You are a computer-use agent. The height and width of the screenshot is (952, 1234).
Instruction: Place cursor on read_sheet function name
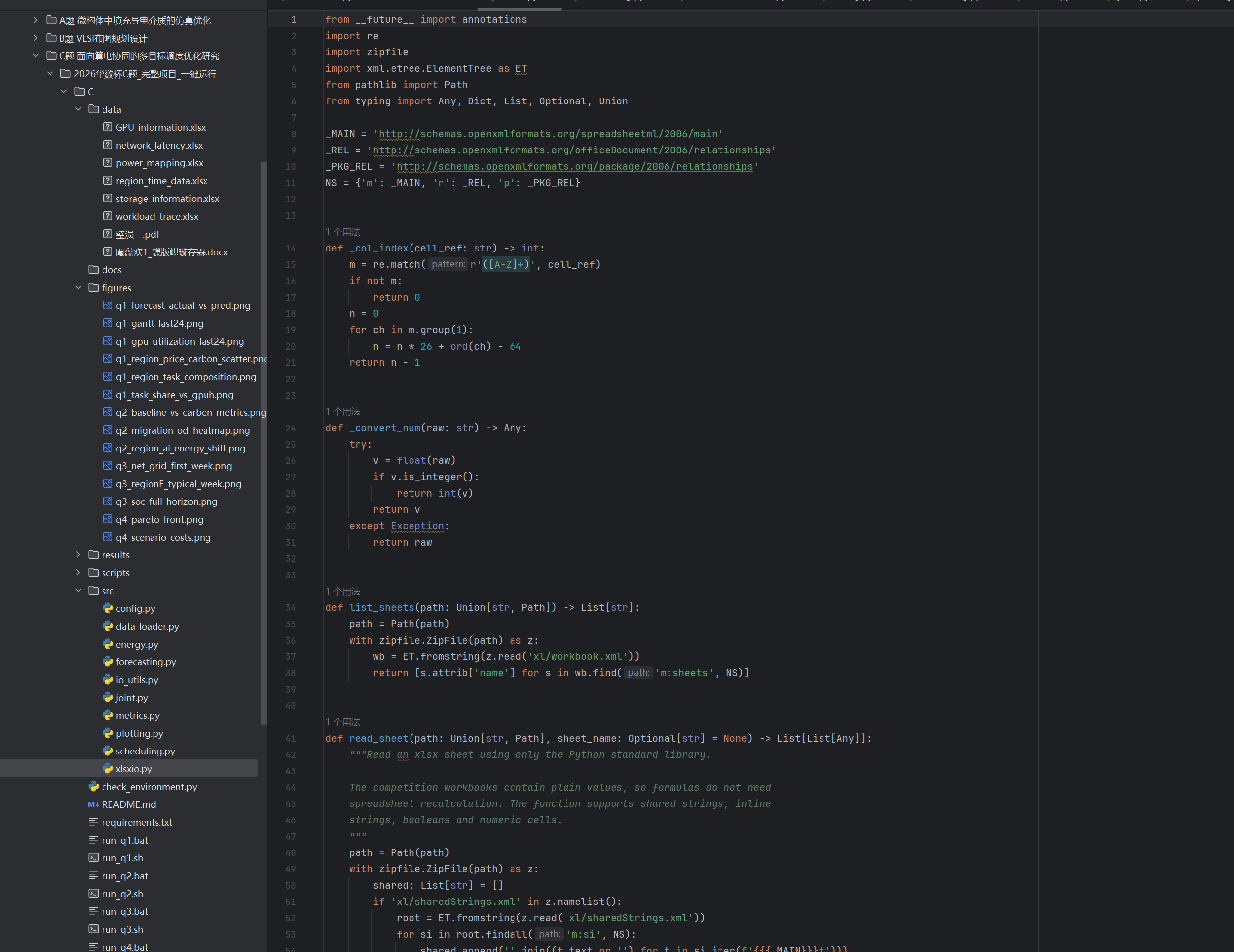[x=378, y=739]
